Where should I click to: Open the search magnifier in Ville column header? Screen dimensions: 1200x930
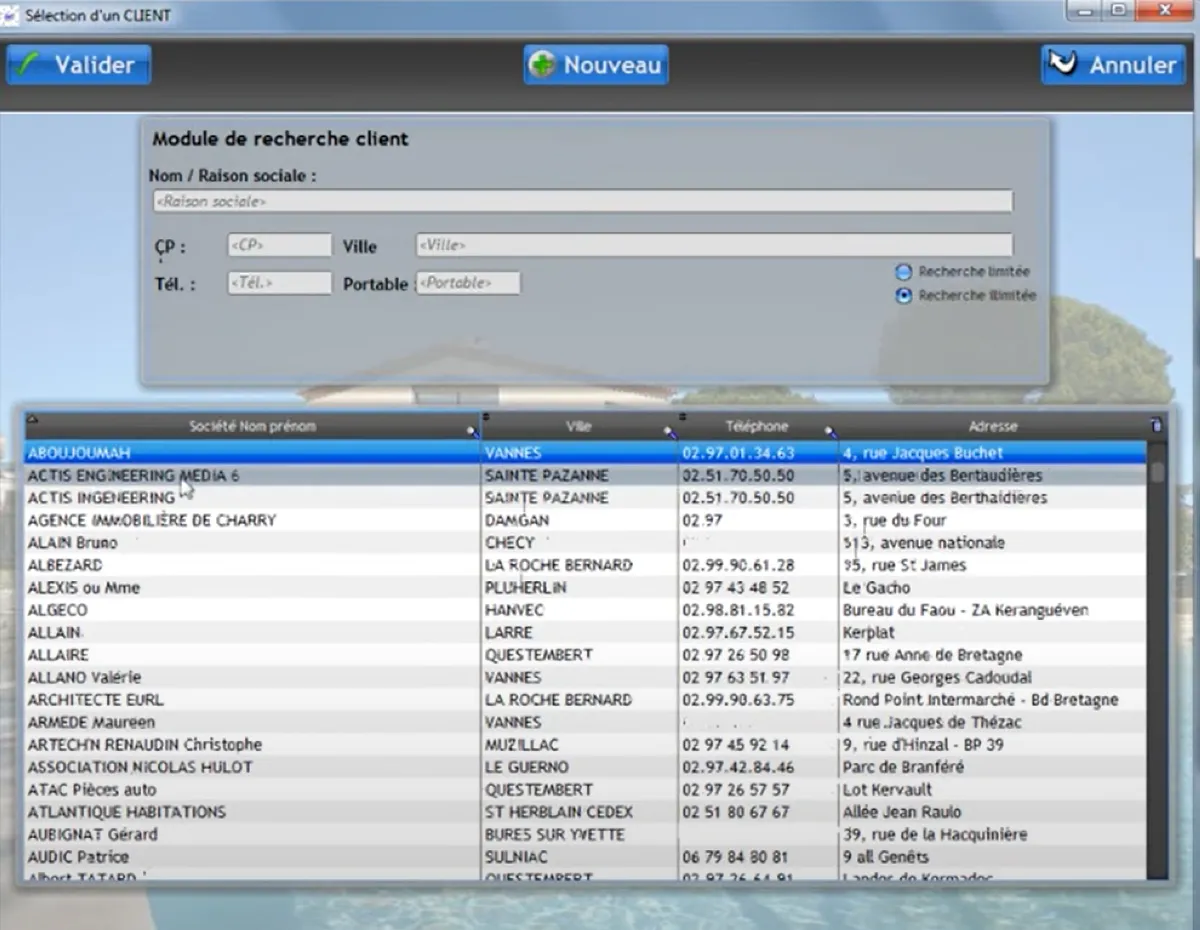click(x=670, y=432)
